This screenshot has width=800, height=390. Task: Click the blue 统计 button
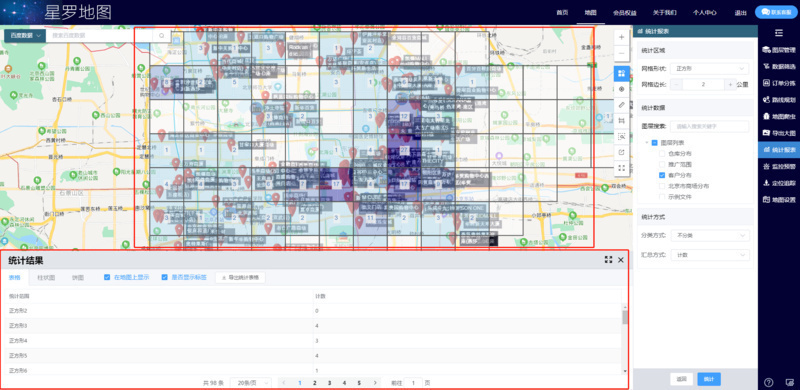(709, 379)
